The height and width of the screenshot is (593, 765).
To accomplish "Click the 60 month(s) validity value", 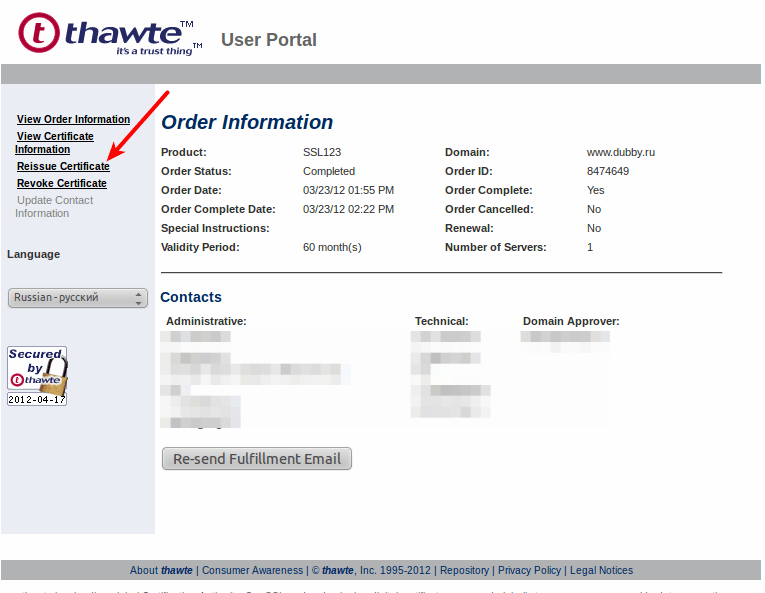I will [x=332, y=247].
